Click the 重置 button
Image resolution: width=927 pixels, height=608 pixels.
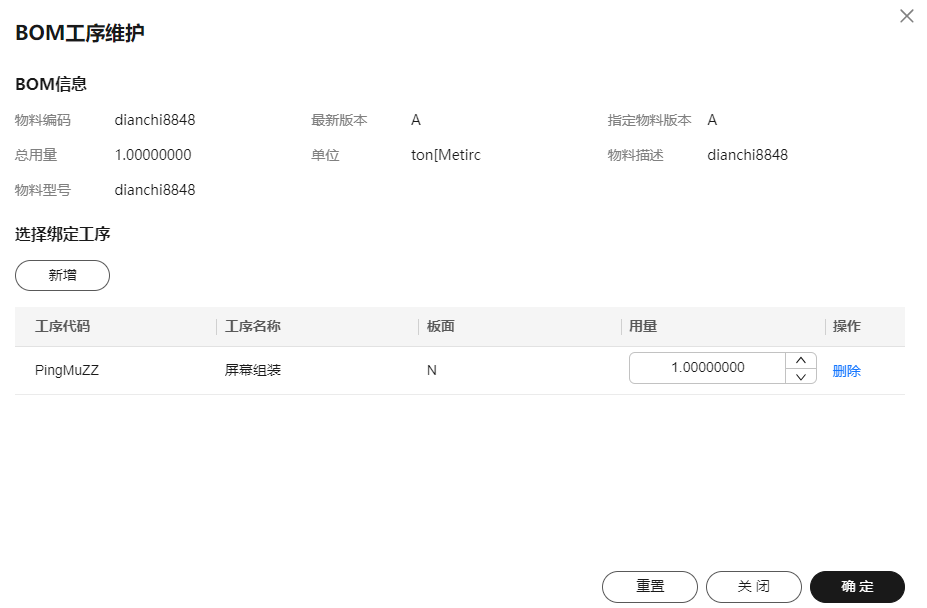650,587
